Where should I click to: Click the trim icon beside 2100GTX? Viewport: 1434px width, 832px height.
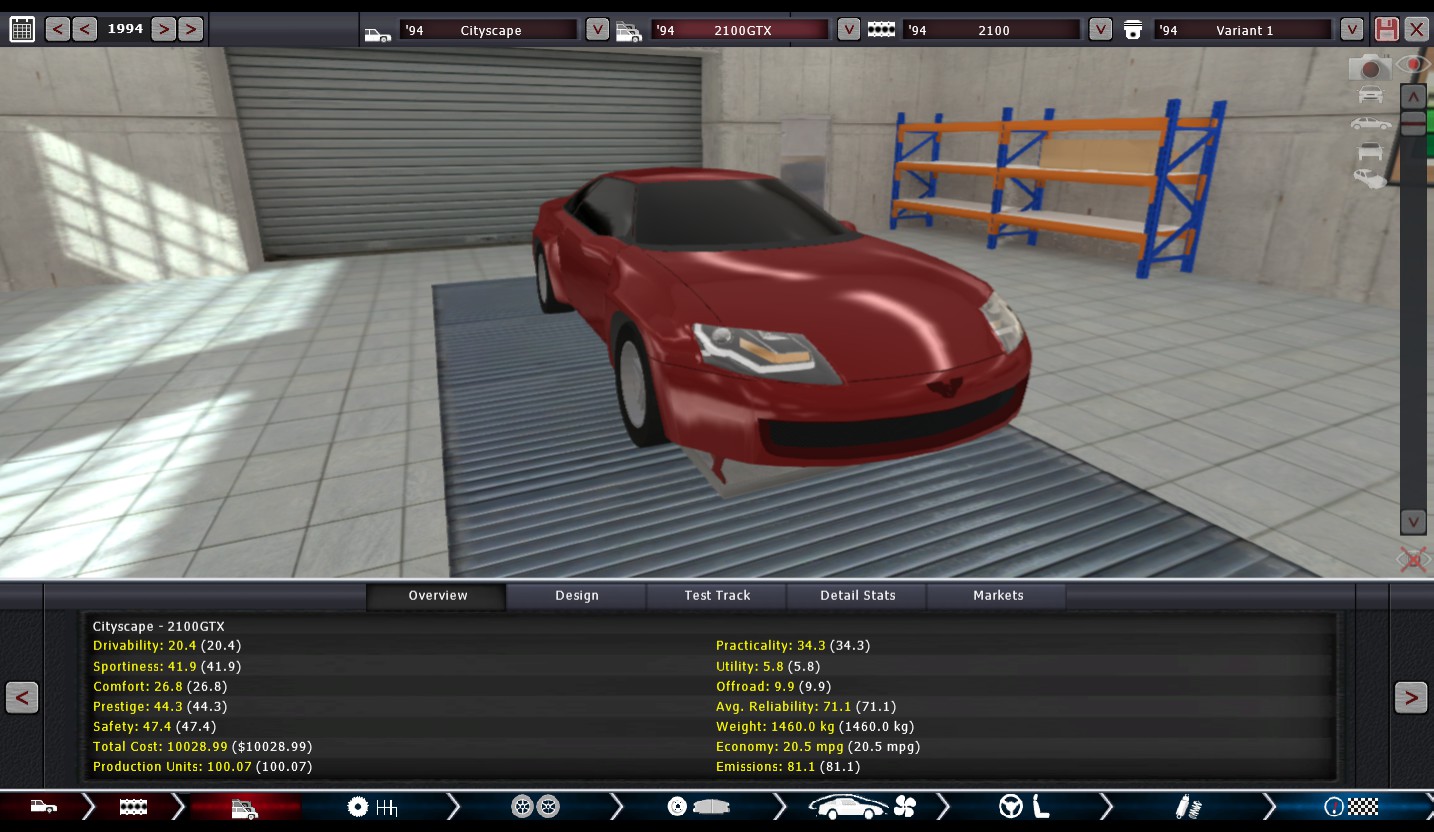[629, 32]
